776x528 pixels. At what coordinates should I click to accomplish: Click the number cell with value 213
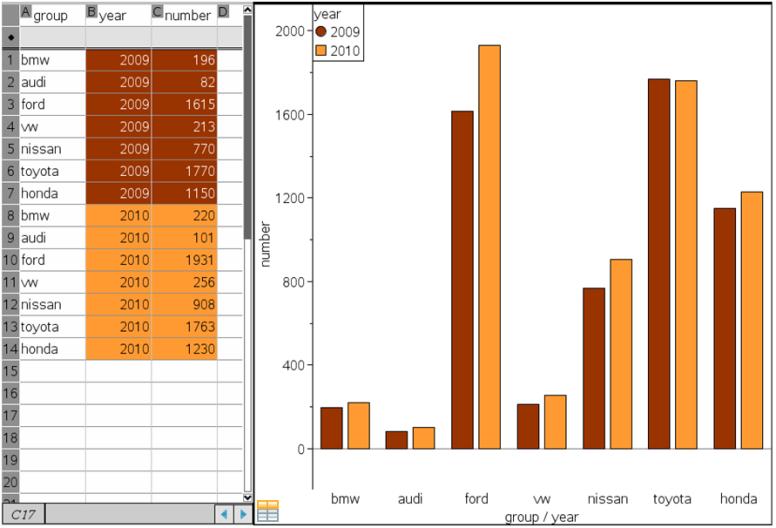(184, 127)
